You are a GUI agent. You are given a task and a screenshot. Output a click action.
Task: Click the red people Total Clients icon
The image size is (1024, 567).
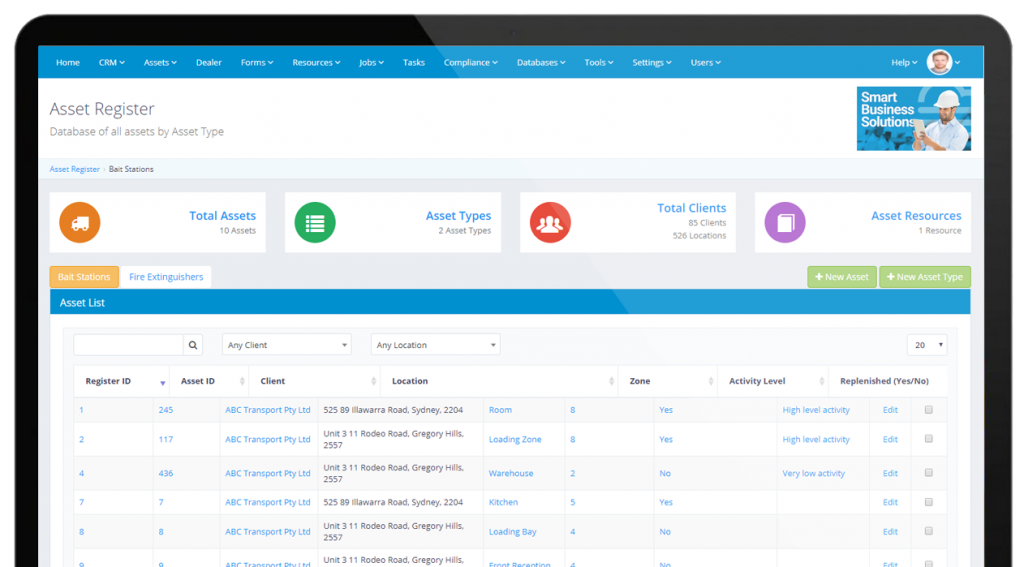pos(550,223)
